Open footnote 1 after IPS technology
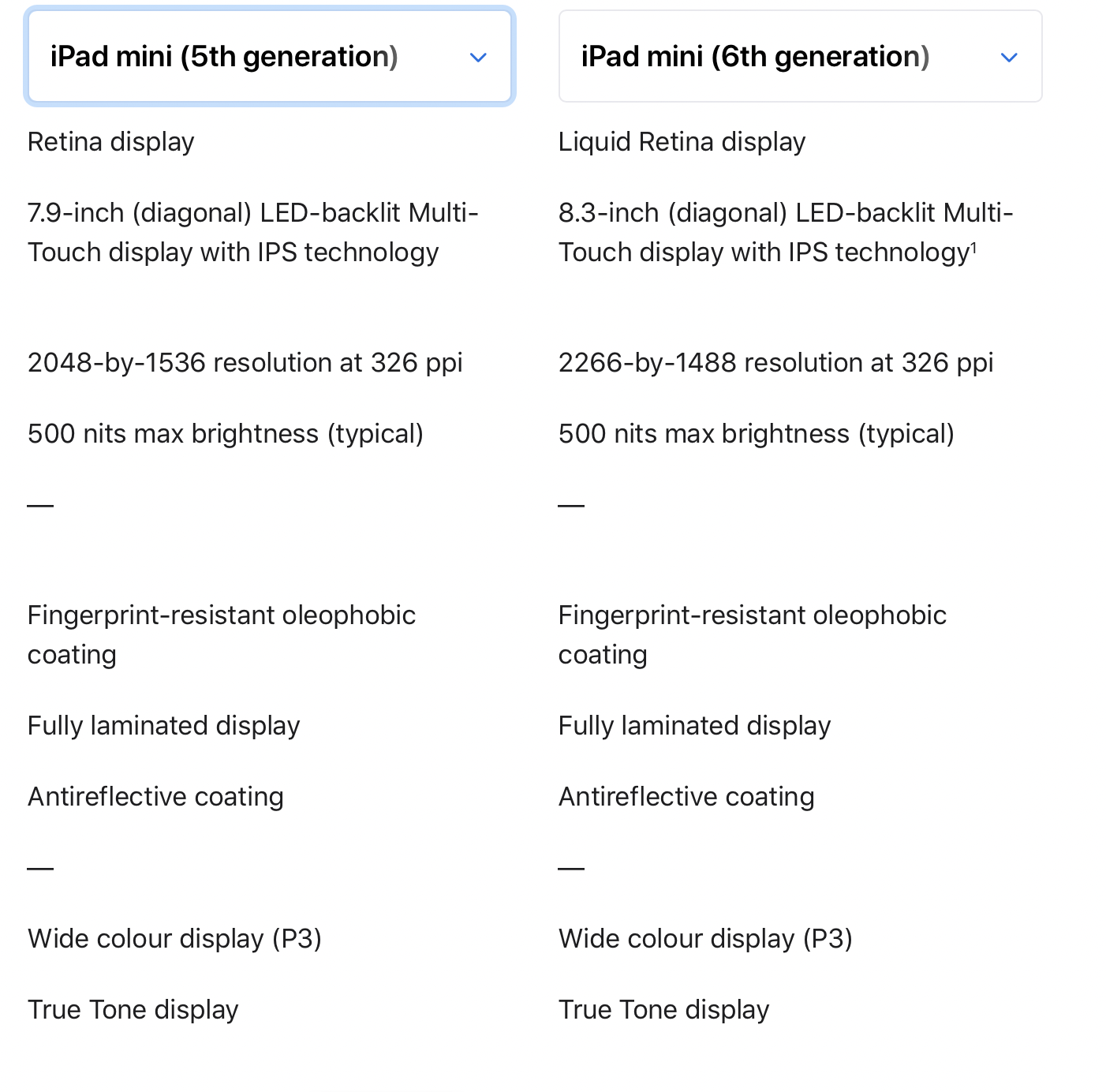 tap(973, 247)
